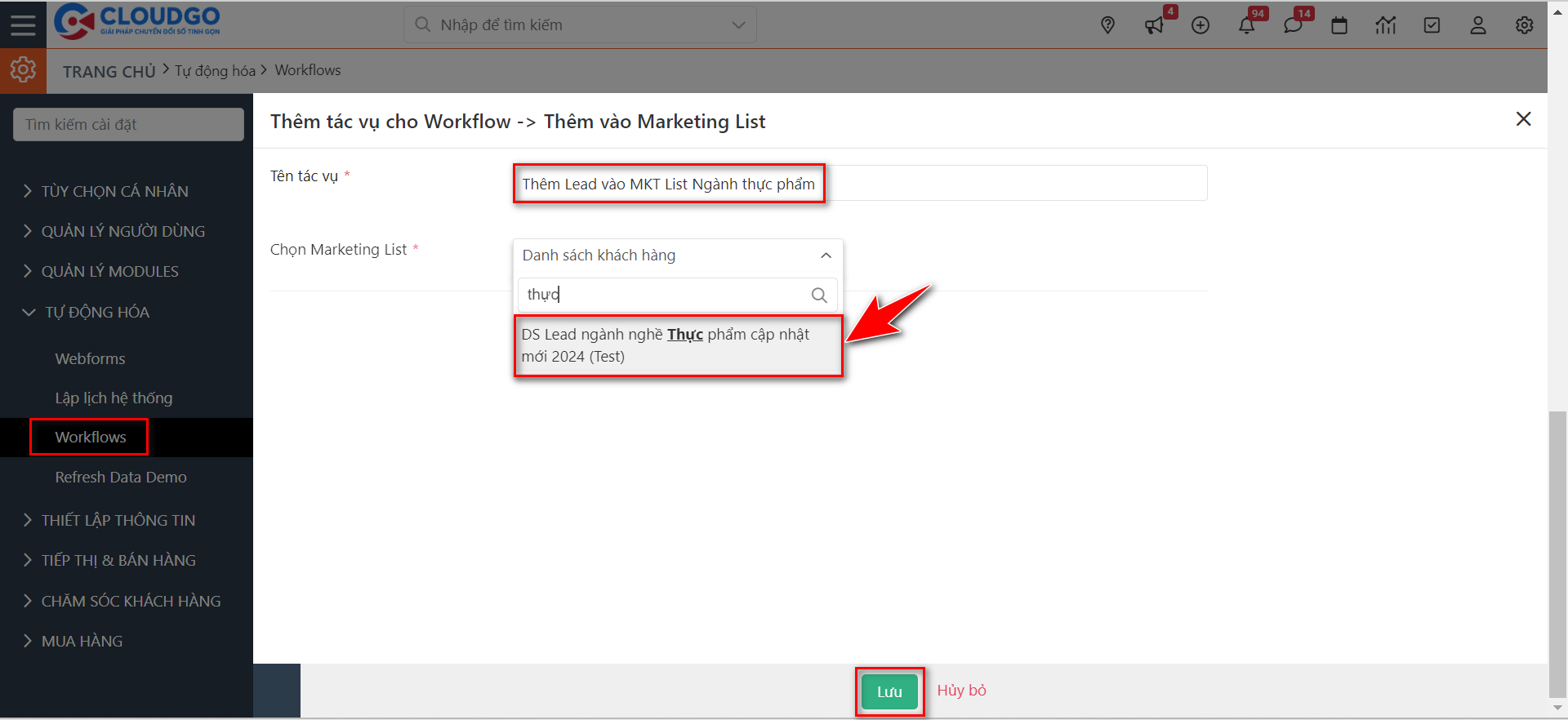Open the reports chart icon
This screenshot has height=720, width=1568.
tap(1386, 25)
